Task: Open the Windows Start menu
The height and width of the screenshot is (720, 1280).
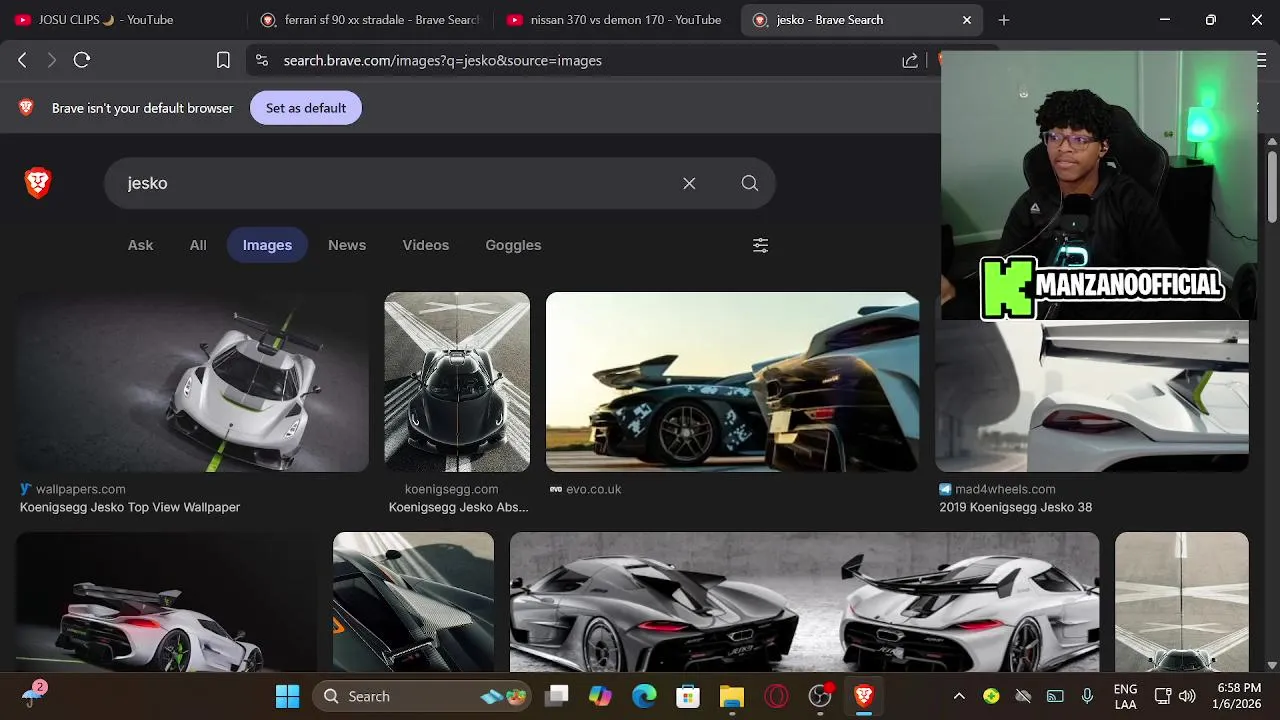Action: [x=287, y=696]
